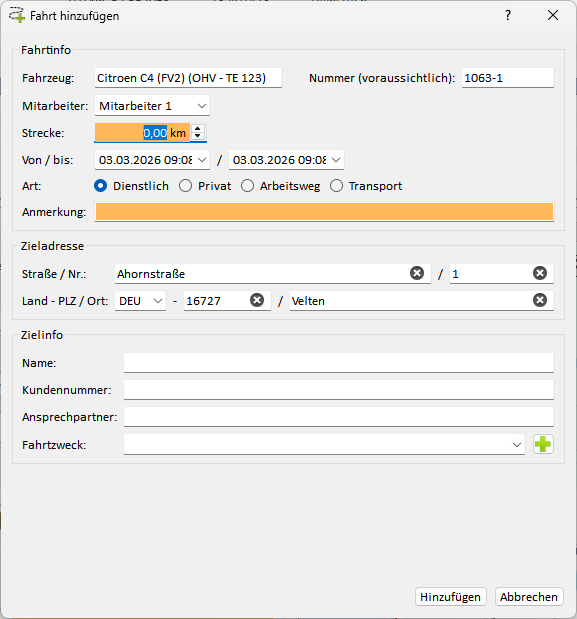Focus the orange Anmerkung field
The width and height of the screenshot is (577, 619).
(324, 212)
